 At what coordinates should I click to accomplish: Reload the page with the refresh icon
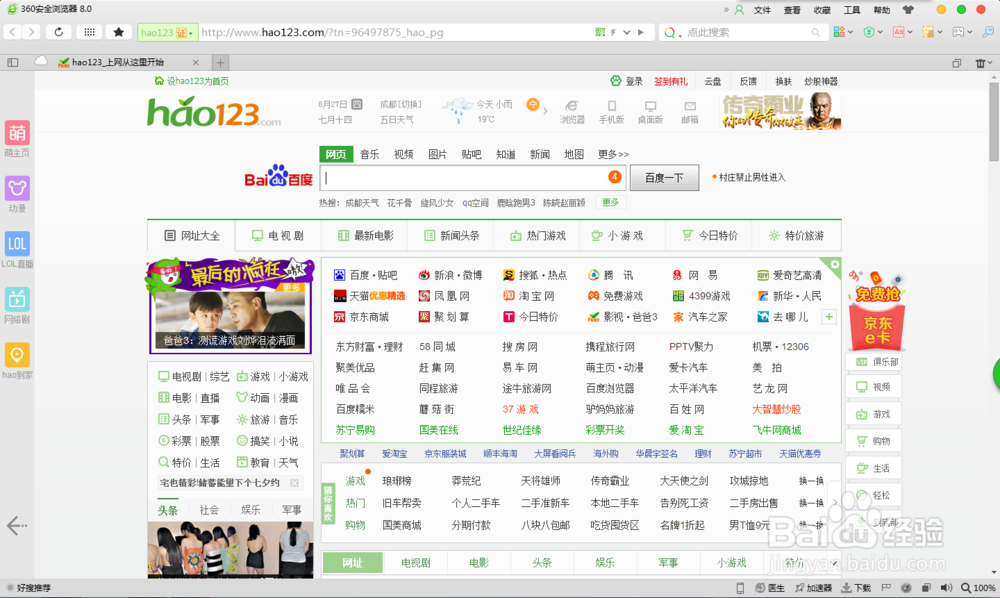[x=59, y=32]
